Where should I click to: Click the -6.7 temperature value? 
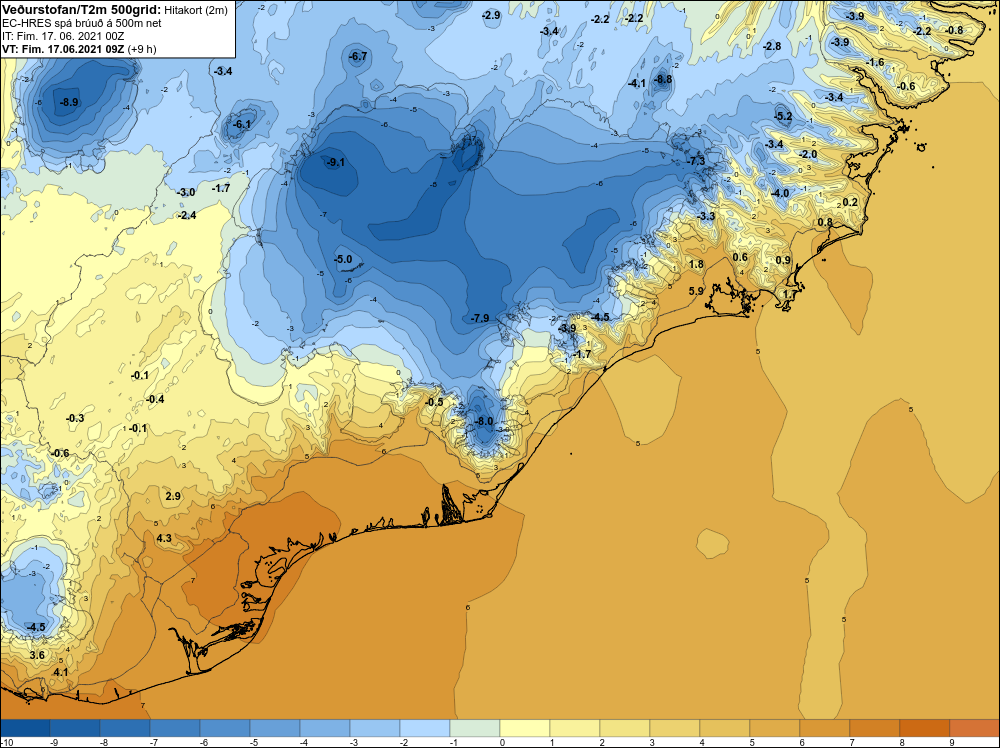(358, 57)
